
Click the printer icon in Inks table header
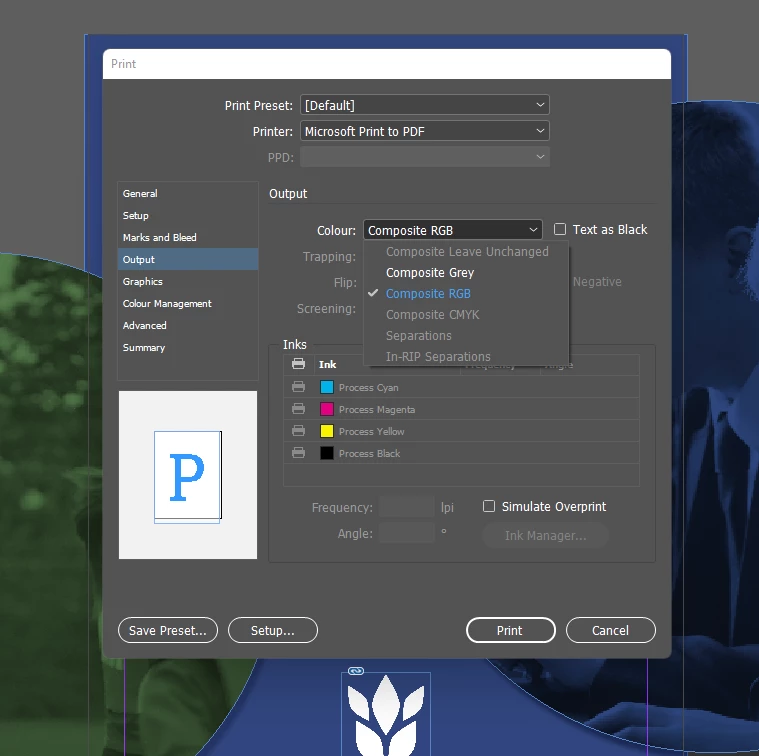click(298, 364)
